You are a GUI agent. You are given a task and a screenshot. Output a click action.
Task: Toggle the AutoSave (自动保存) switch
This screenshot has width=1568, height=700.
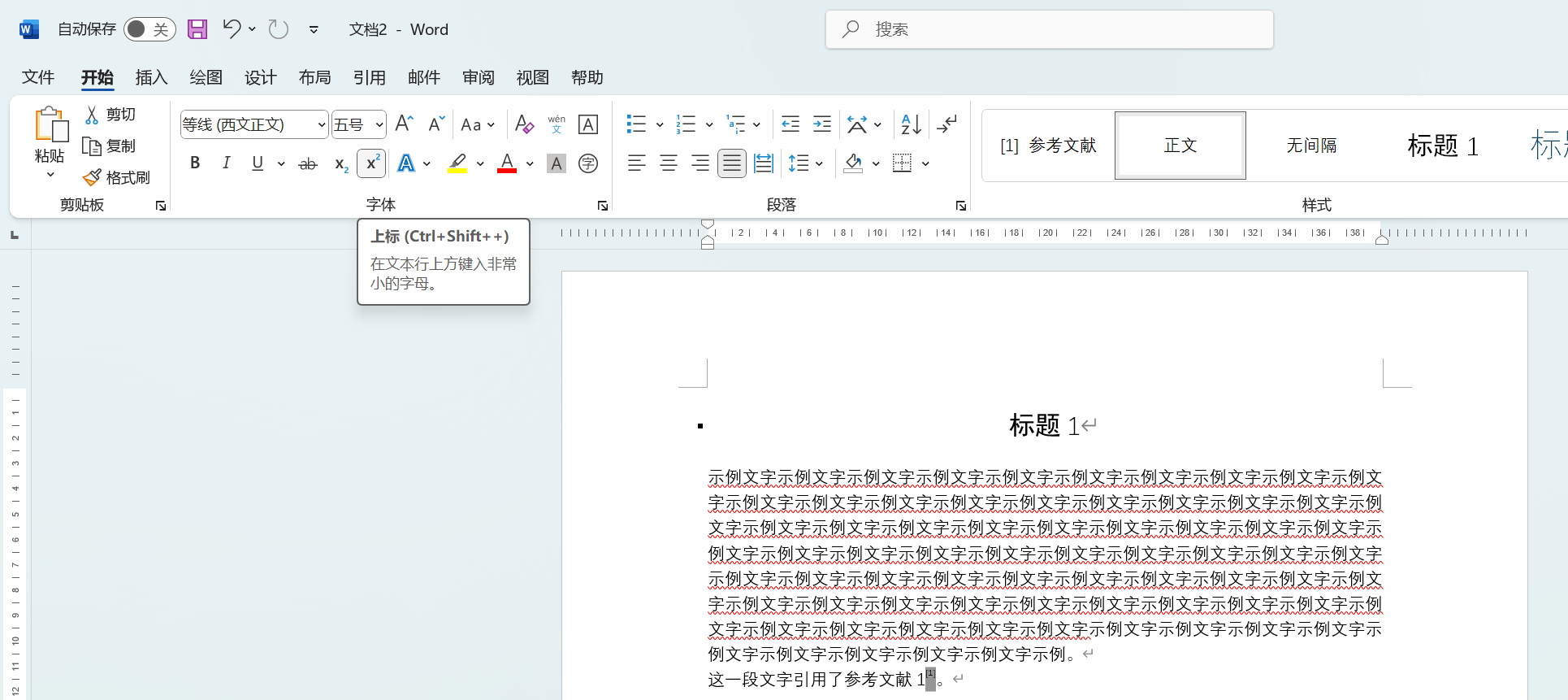click(149, 29)
